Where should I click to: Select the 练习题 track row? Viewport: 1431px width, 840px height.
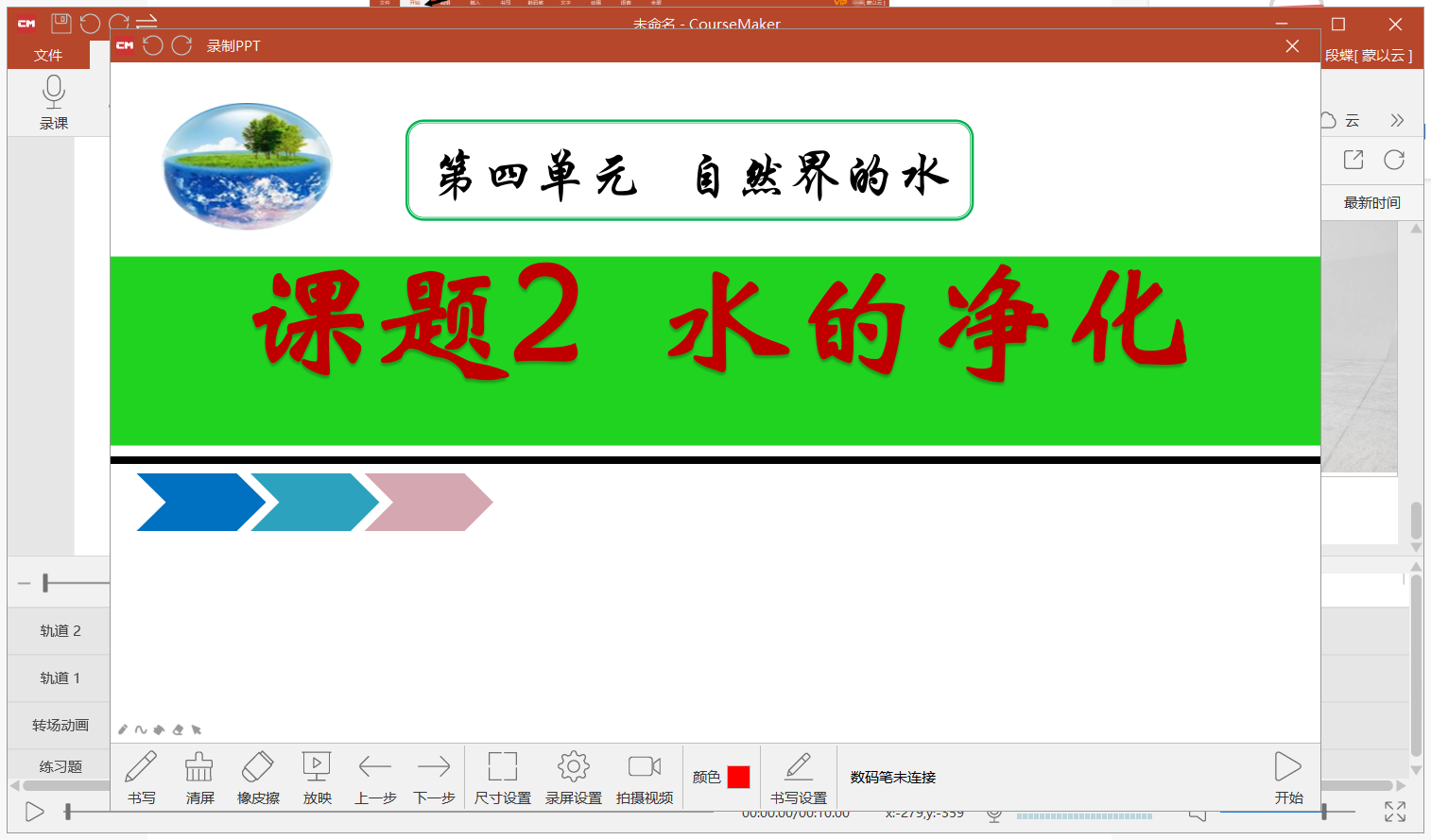coord(60,766)
